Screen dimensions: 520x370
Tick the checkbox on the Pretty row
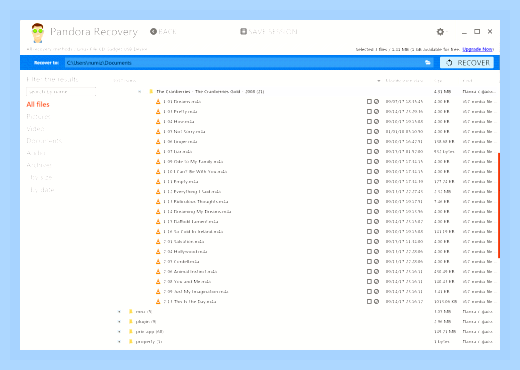[369, 112]
